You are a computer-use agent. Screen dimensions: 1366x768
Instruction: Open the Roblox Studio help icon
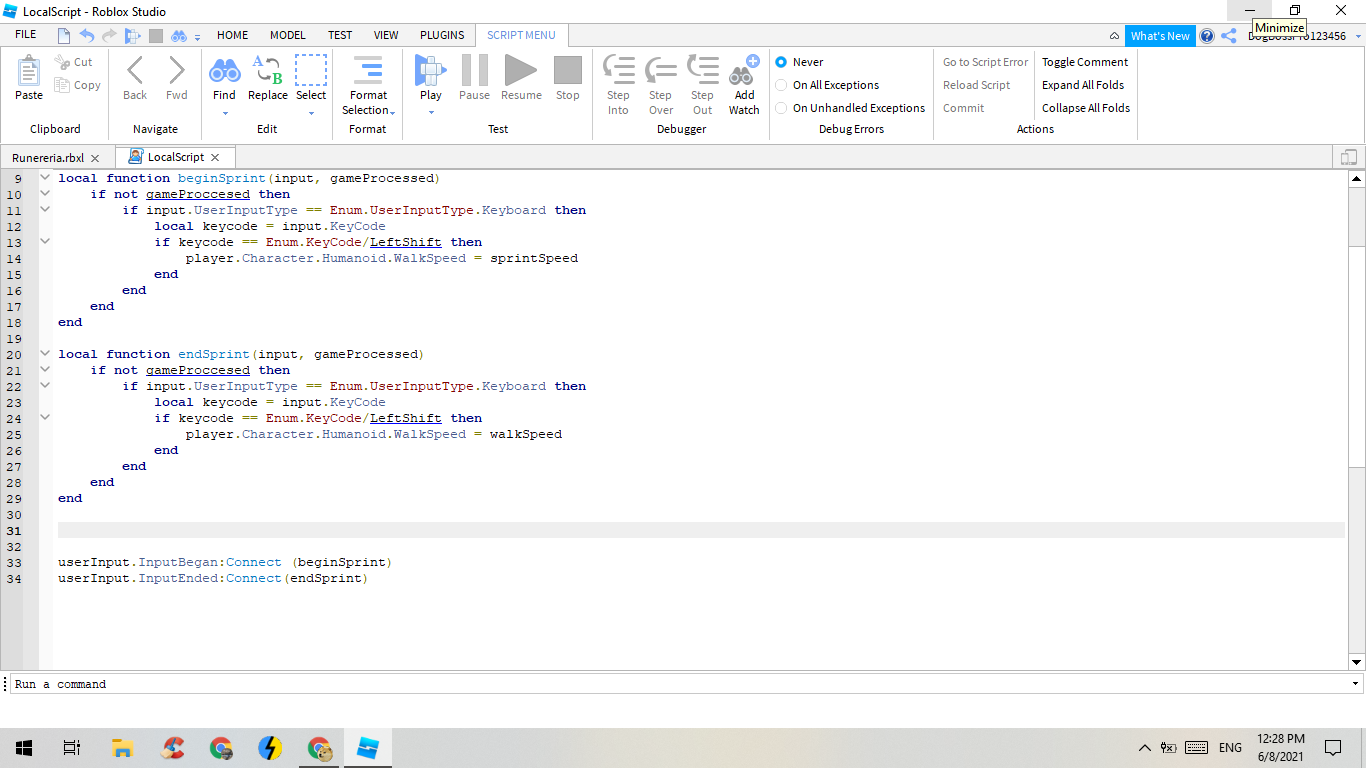click(1207, 36)
